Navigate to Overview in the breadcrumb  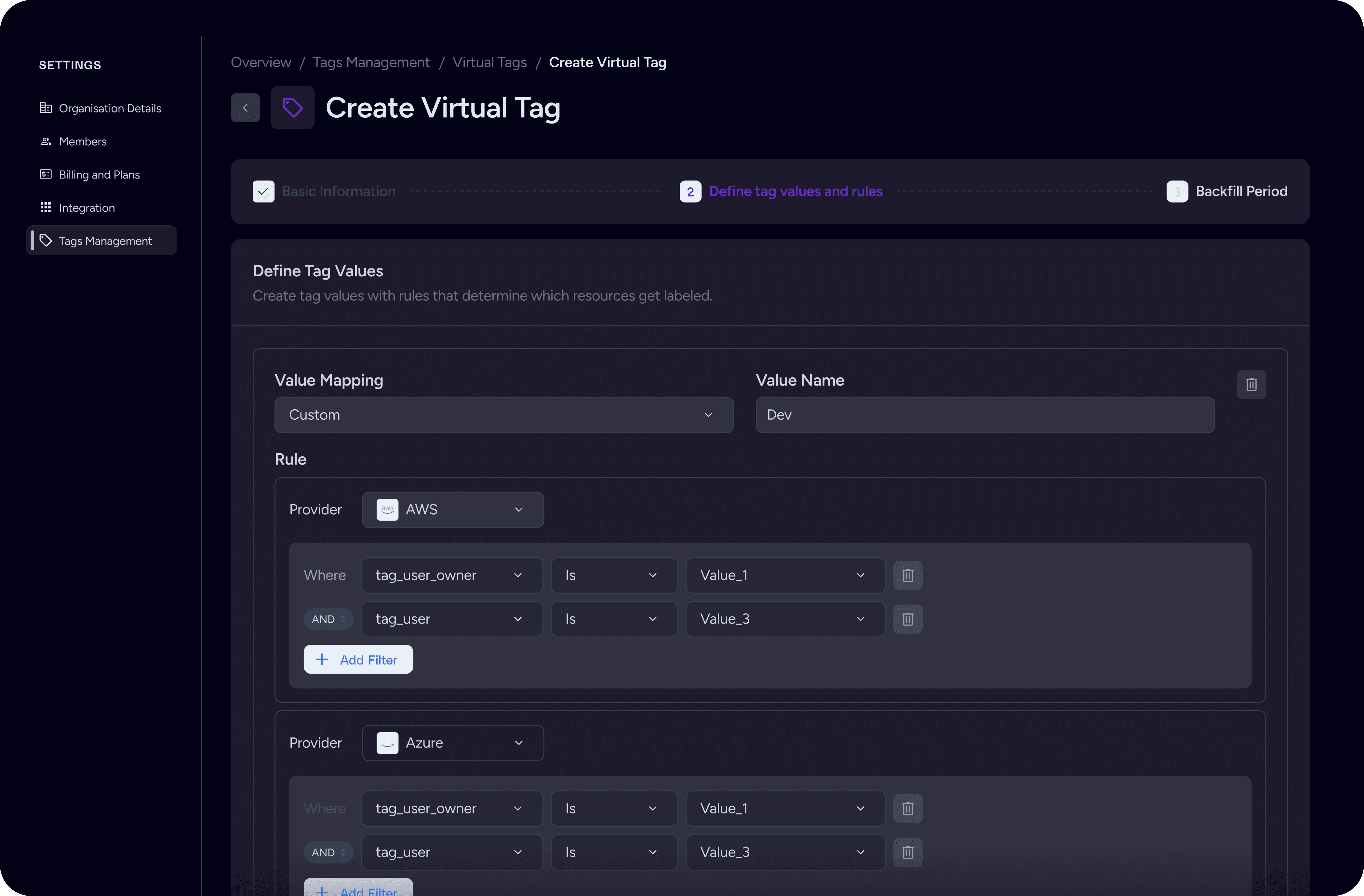click(x=261, y=62)
